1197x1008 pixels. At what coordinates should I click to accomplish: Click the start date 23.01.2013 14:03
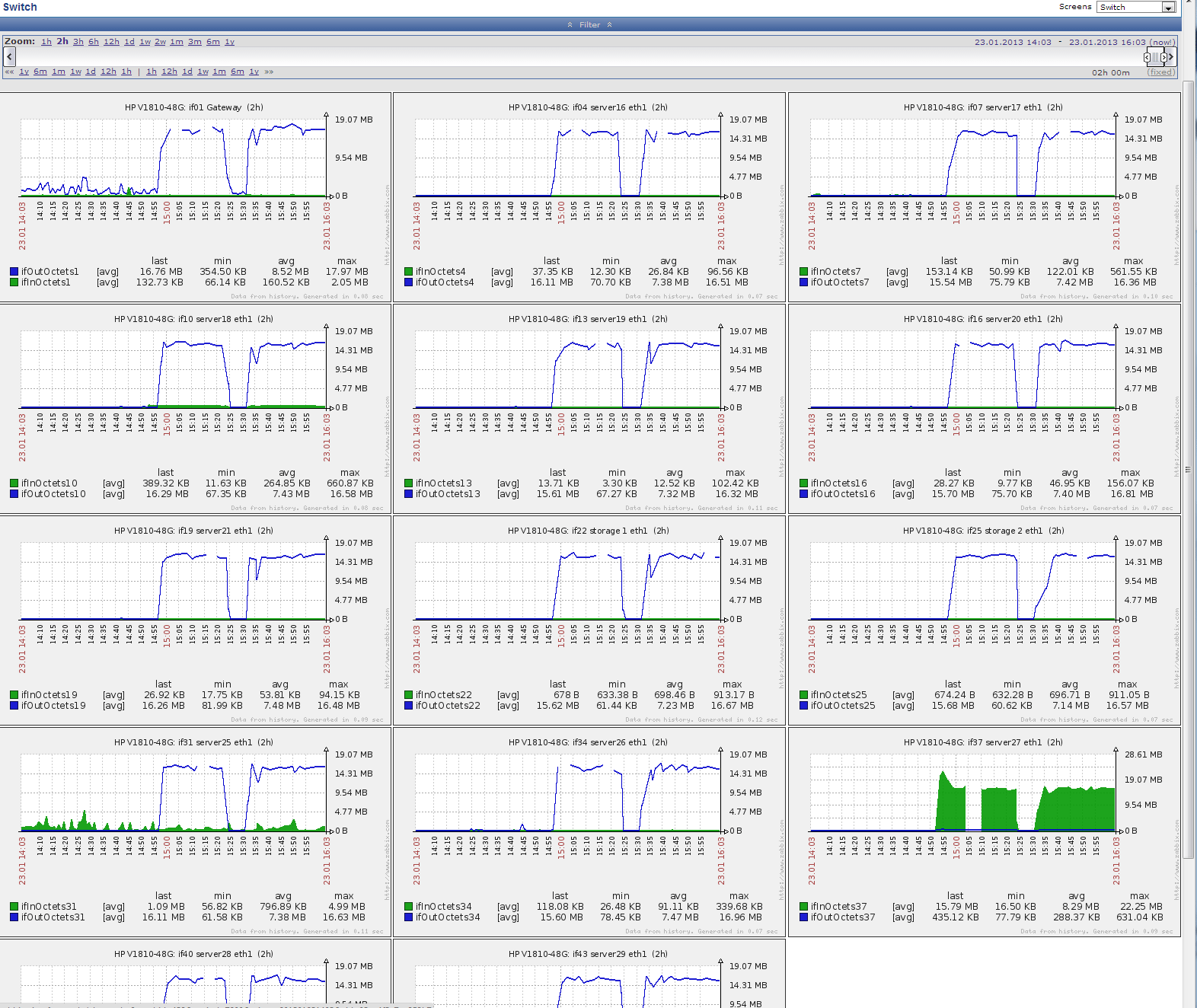(1013, 42)
